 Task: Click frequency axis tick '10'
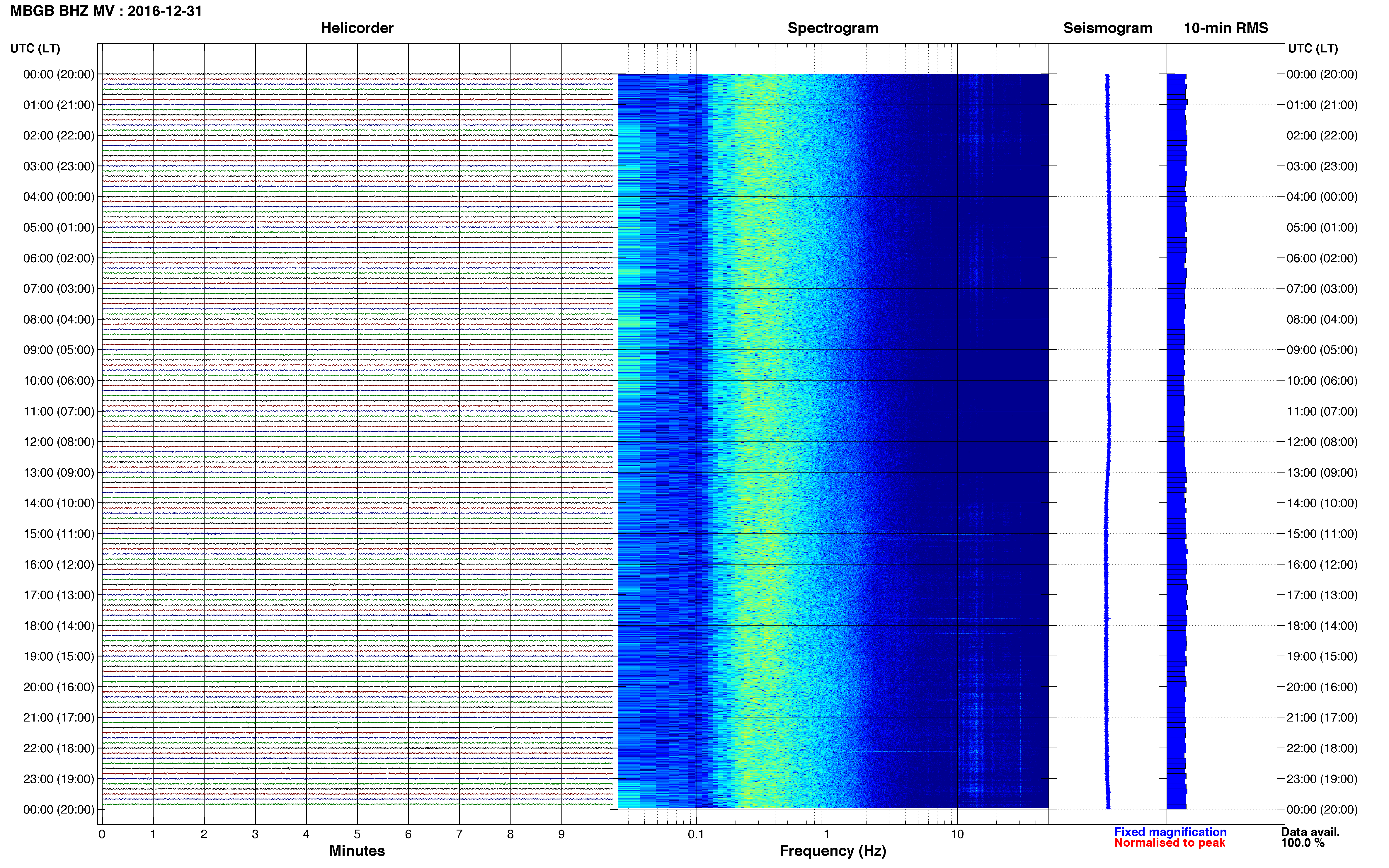[957, 834]
